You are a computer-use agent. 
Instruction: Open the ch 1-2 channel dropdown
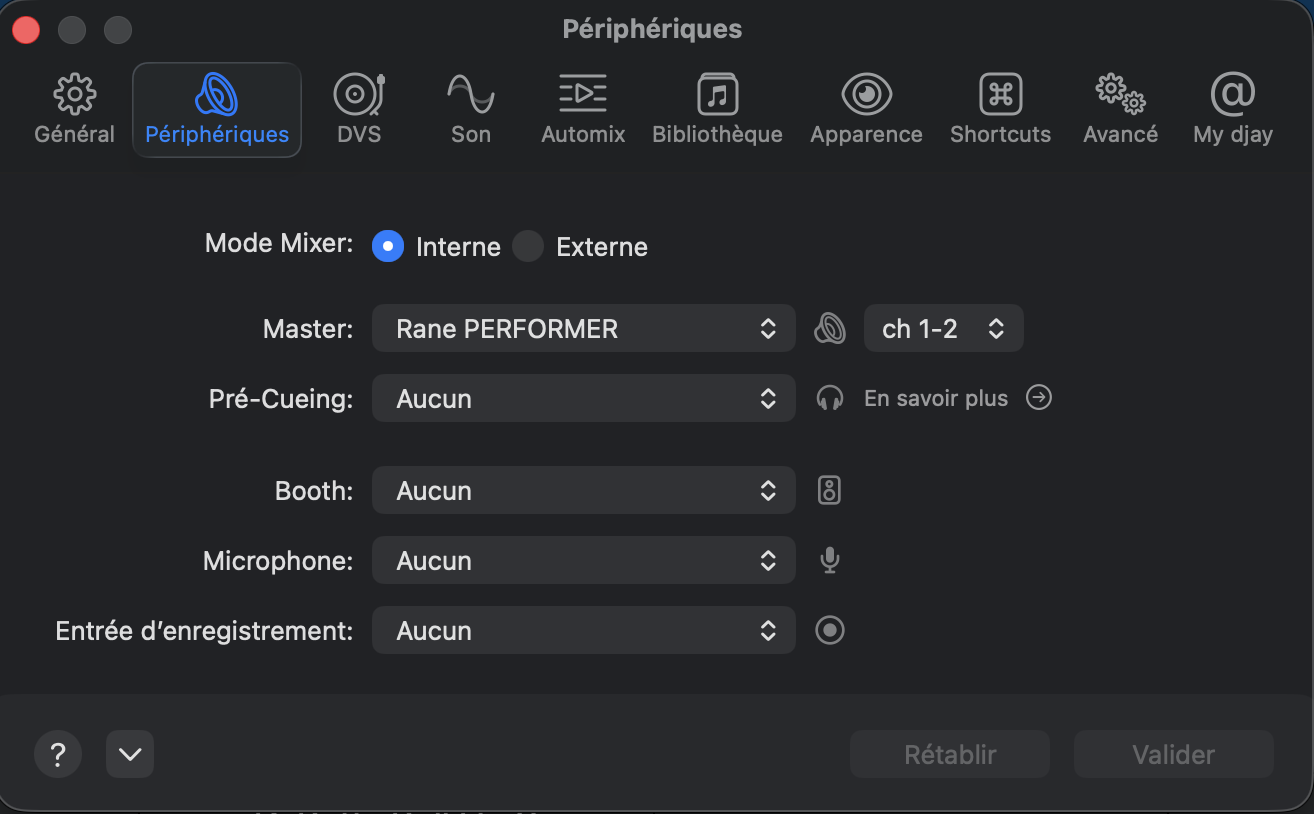point(943,329)
